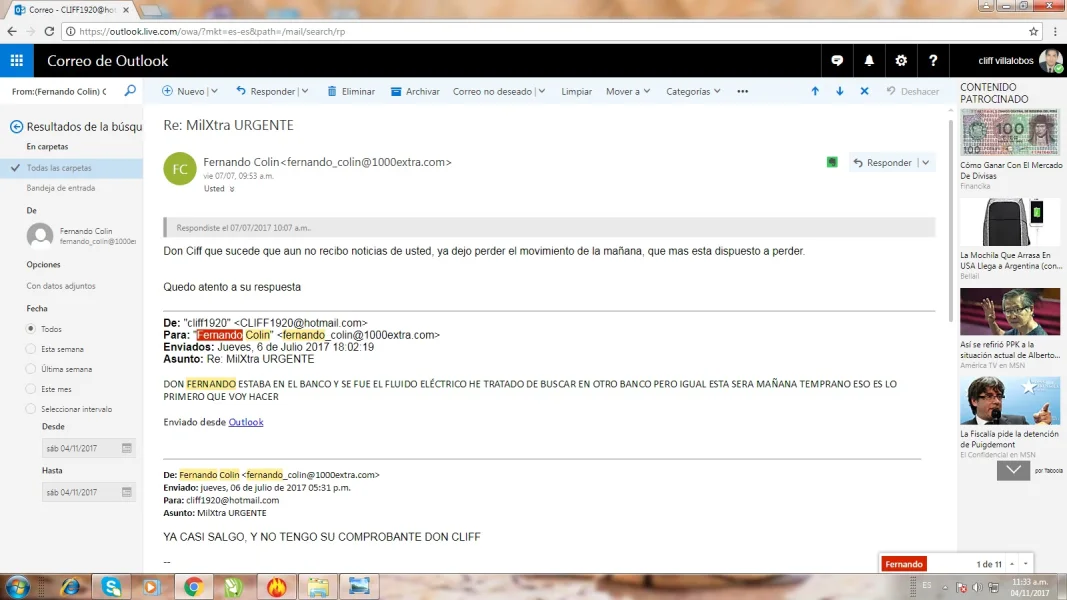Open Skype chat icon in header
This screenshot has width=1067, height=600.
[x=837, y=61]
